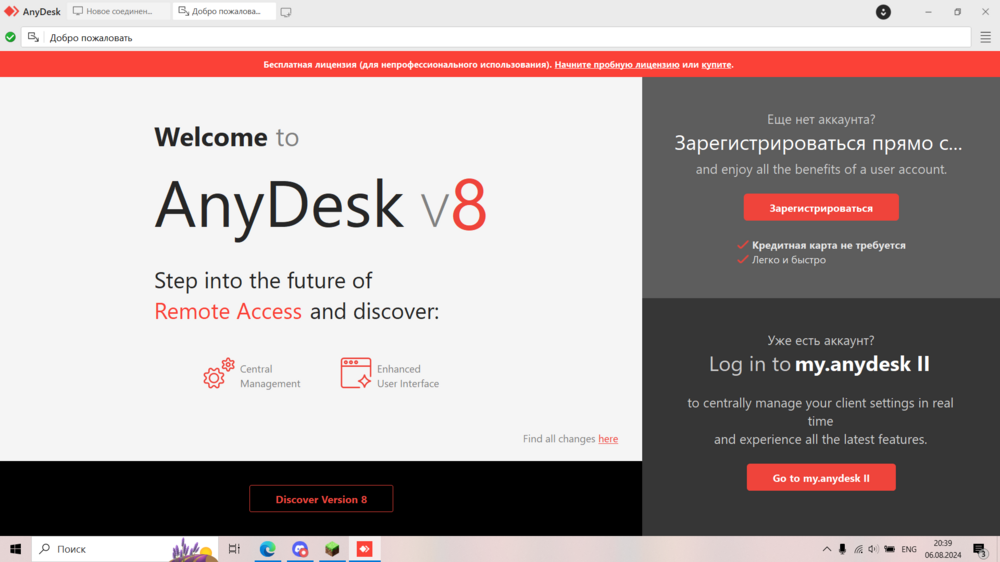Click AnyDesk icon on the taskbar
1000x562 pixels.
click(365, 549)
